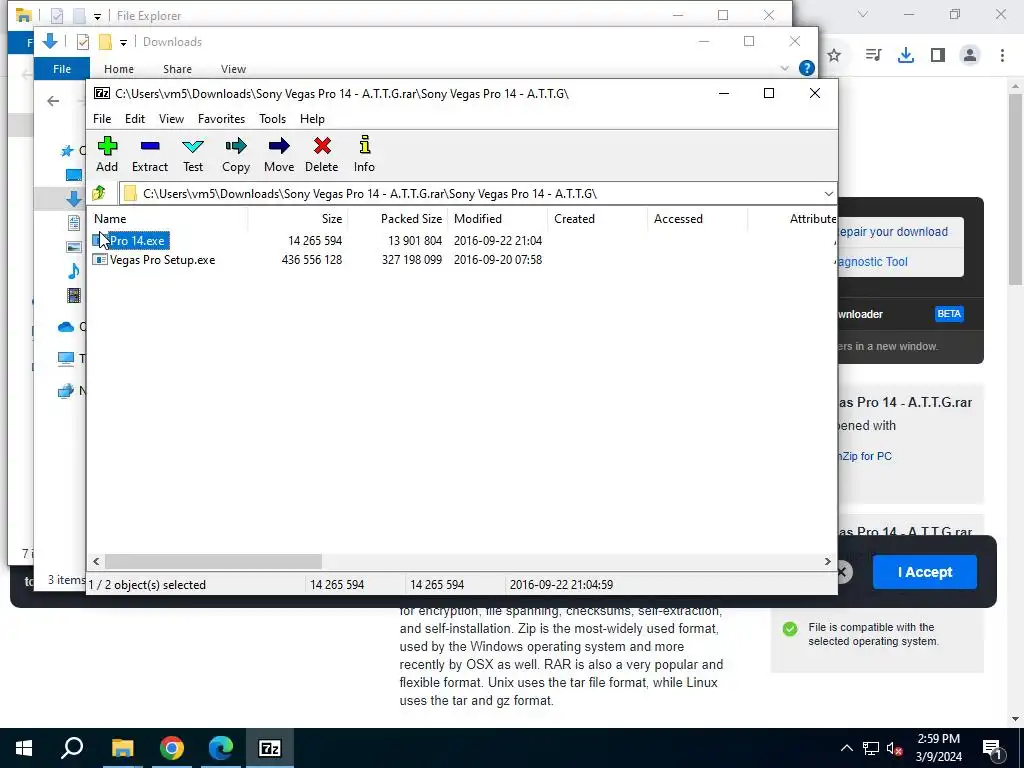Viewport: 1024px width, 768px height.
Task: Open the Chrome media control icon
Action: (873, 56)
